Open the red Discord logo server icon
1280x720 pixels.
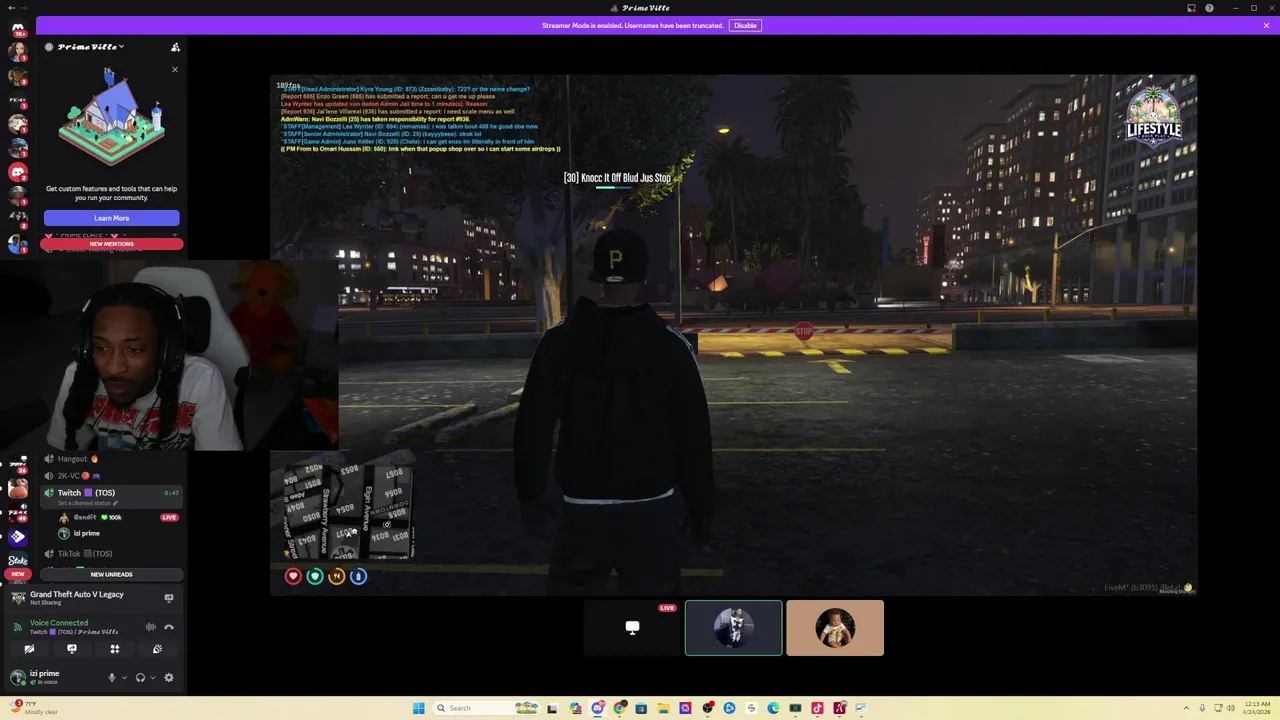(17, 172)
